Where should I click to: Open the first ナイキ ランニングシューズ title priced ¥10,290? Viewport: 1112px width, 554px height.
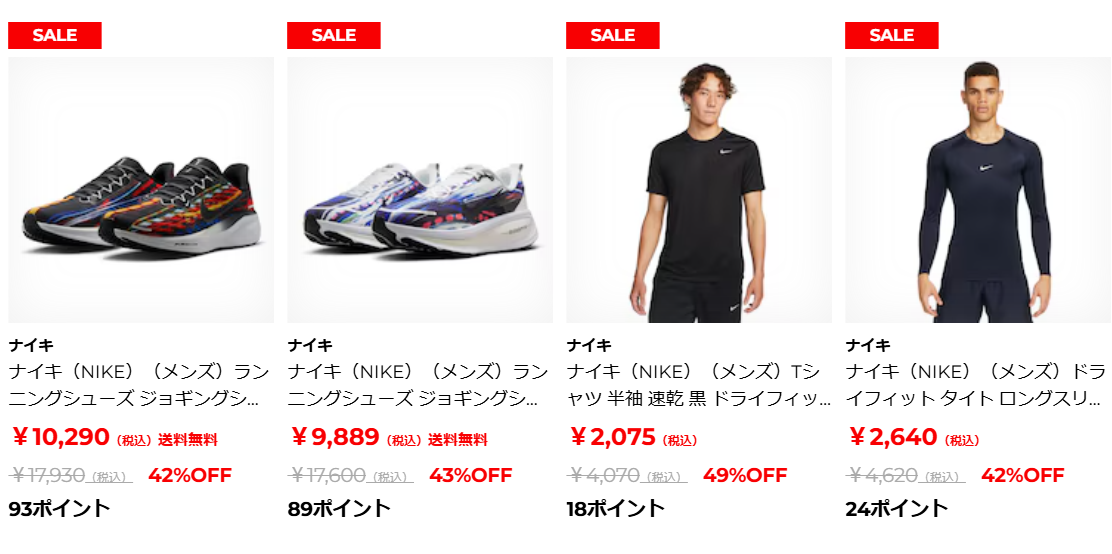click(x=140, y=385)
